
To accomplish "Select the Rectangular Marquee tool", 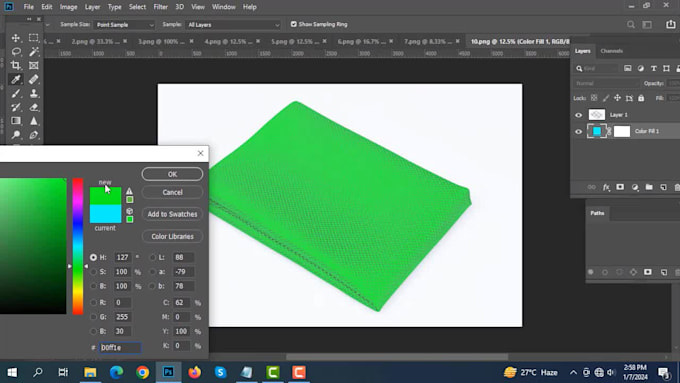I will [33, 38].
